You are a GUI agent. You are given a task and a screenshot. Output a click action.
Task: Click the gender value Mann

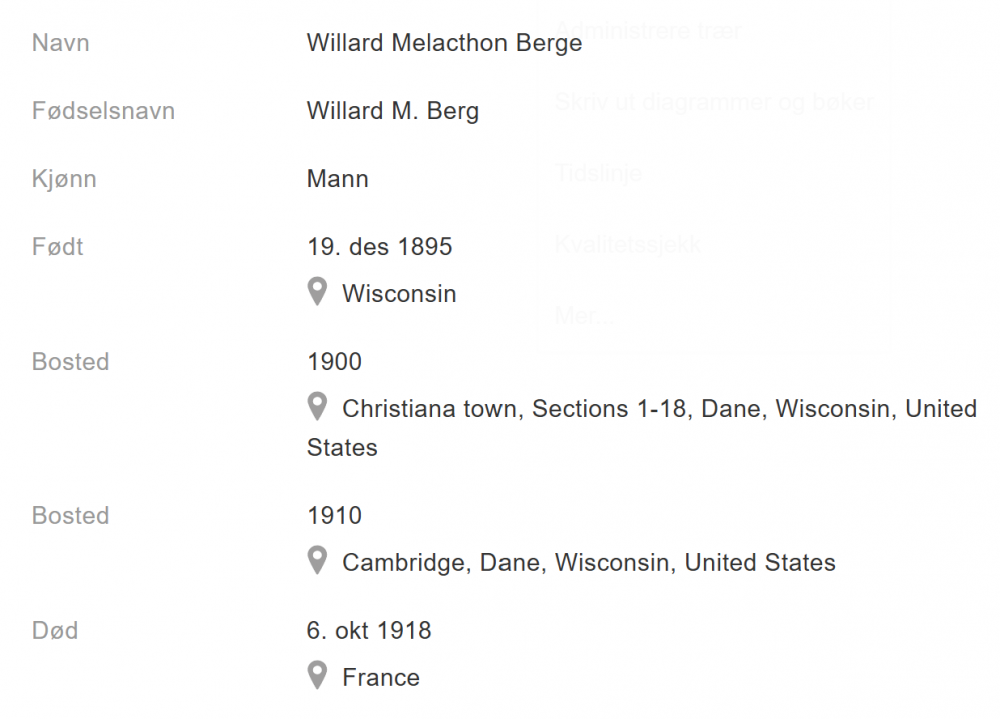(337, 179)
